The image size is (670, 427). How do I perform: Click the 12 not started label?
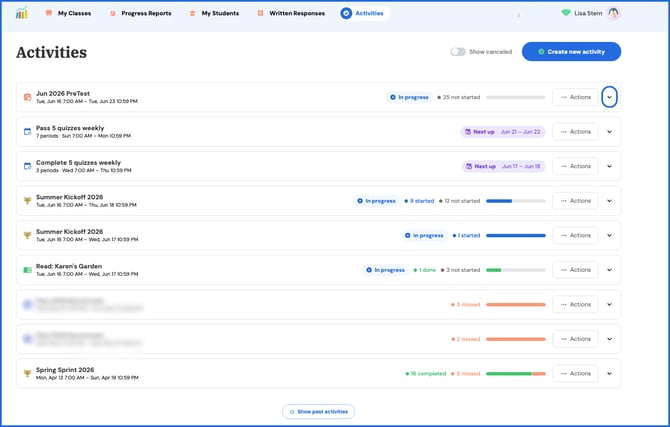459,201
